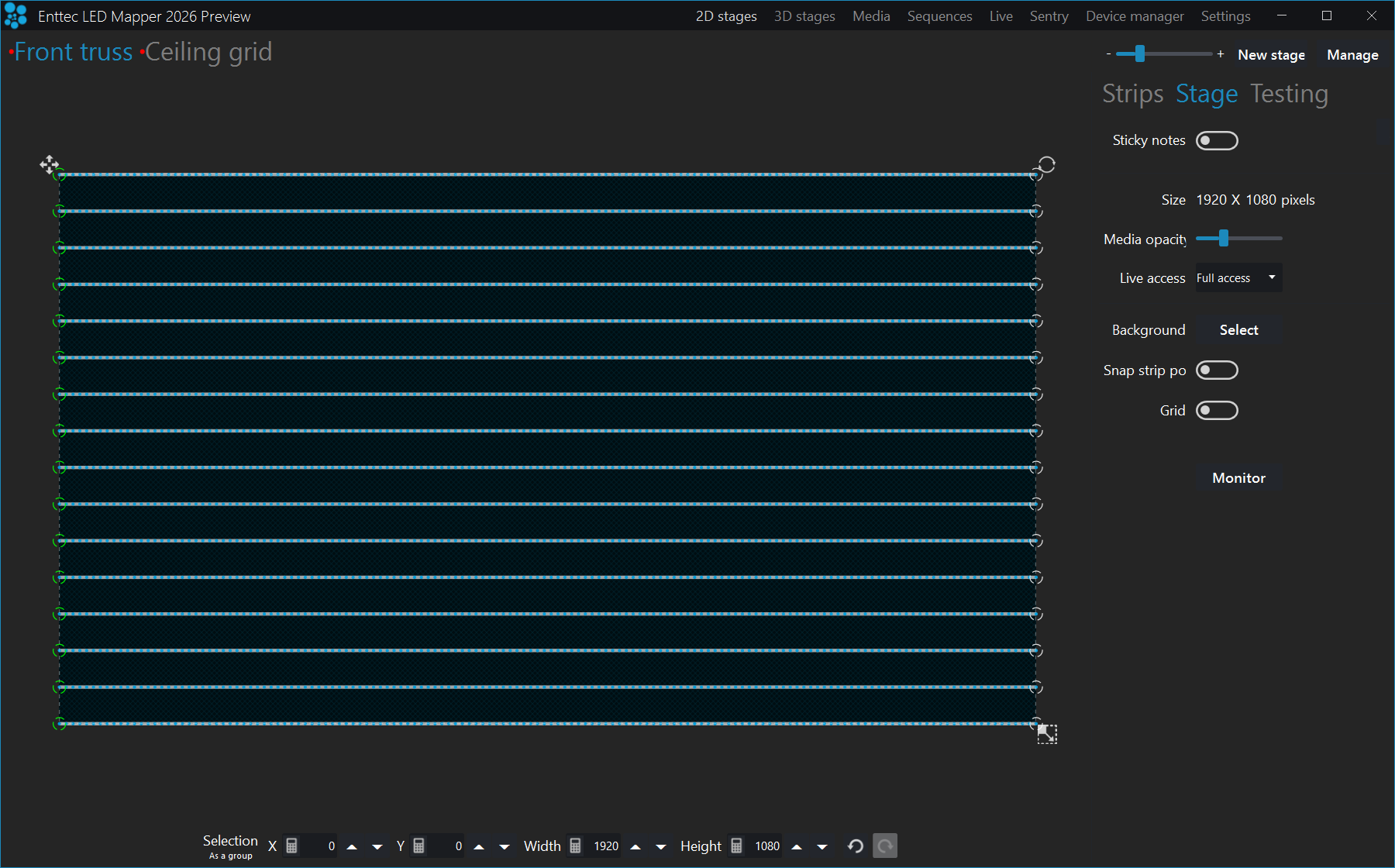This screenshot has width=1395, height=868.
Task: Open the Sequences section
Action: coord(939,16)
